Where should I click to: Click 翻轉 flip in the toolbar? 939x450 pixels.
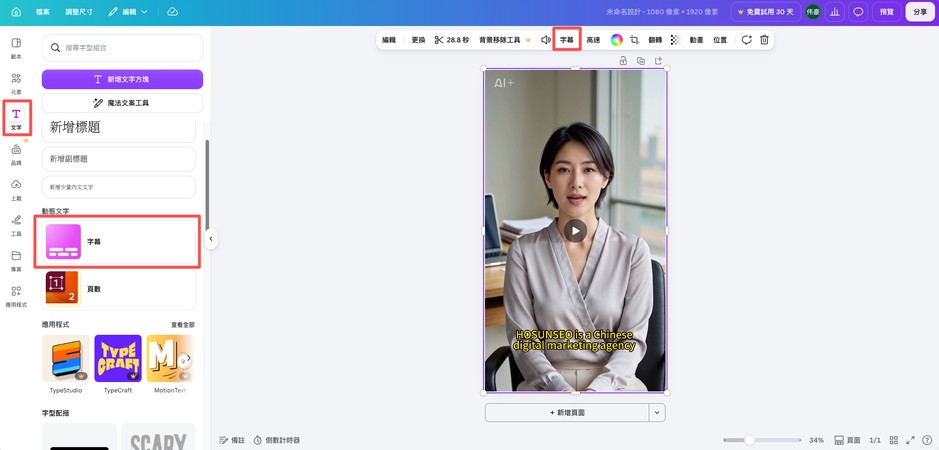pyautogui.click(x=655, y=40)
